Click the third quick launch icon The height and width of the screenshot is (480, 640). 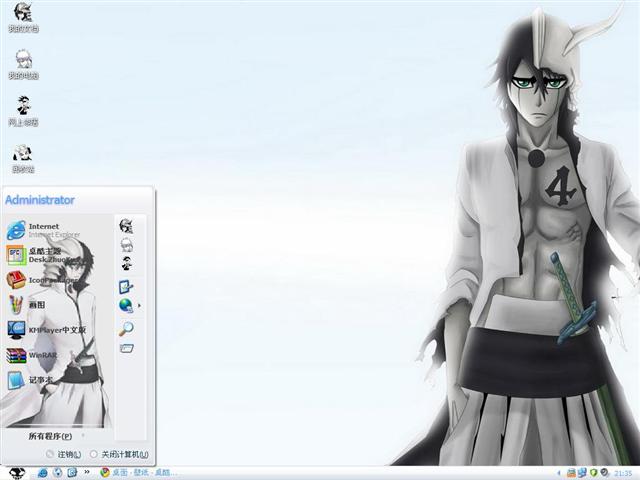point(72,473)
